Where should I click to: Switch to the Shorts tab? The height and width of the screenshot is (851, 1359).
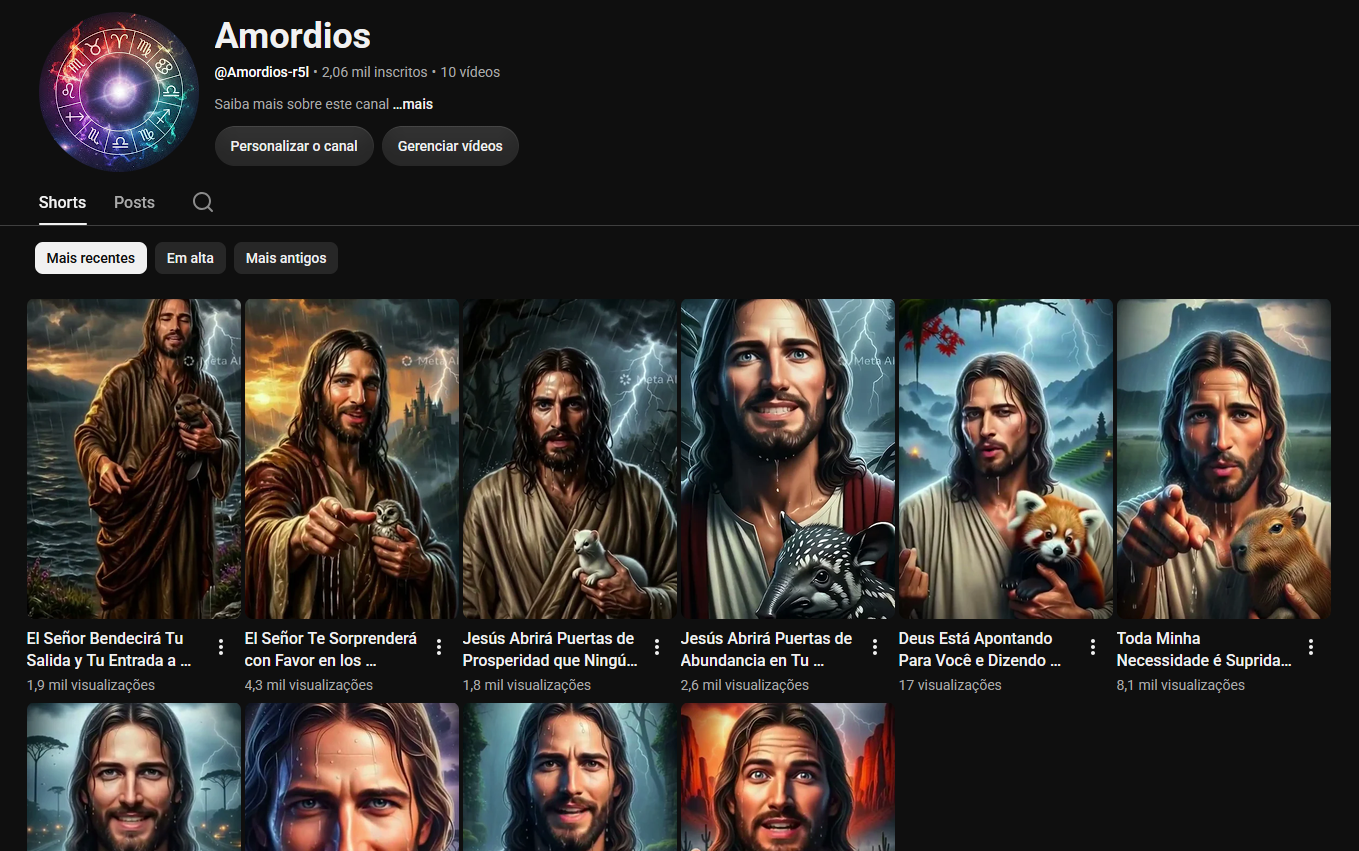[62, 202]
